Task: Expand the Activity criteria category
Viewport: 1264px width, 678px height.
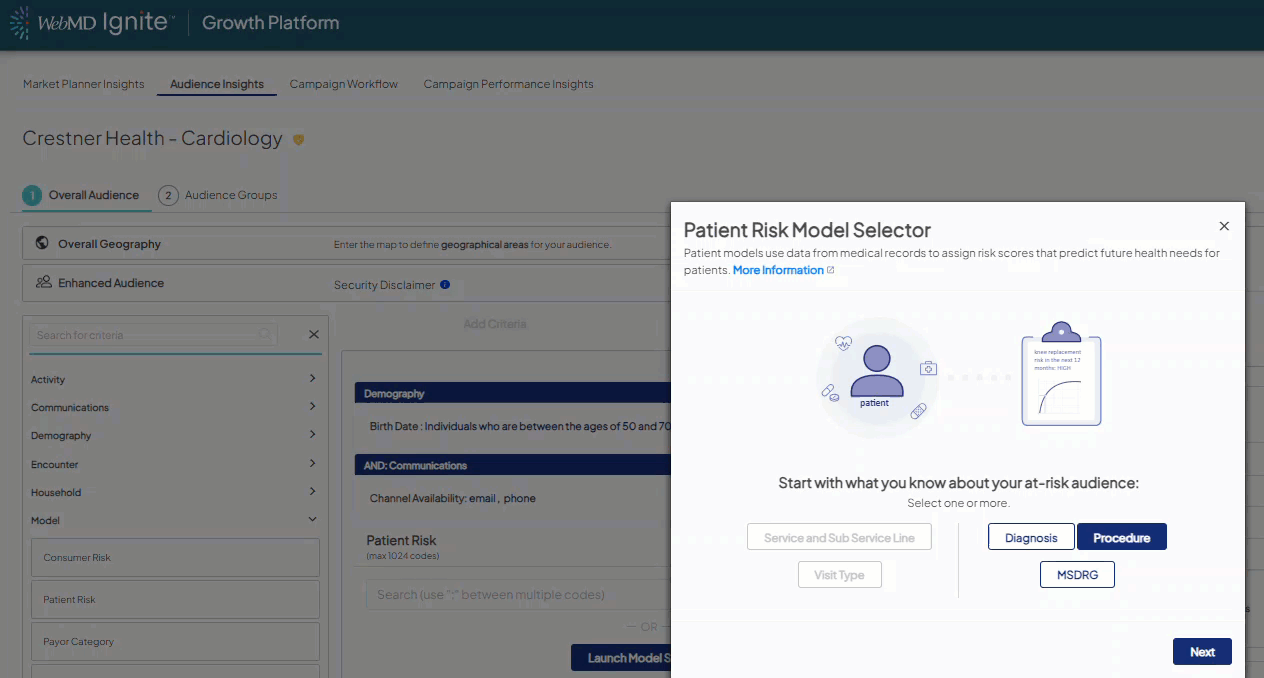Action: pos(312,379)
